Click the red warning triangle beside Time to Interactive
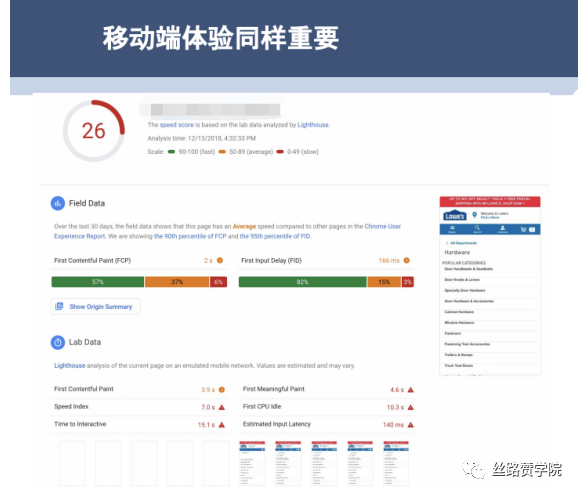This screenshot has width=580, height=495. (222, 425)
